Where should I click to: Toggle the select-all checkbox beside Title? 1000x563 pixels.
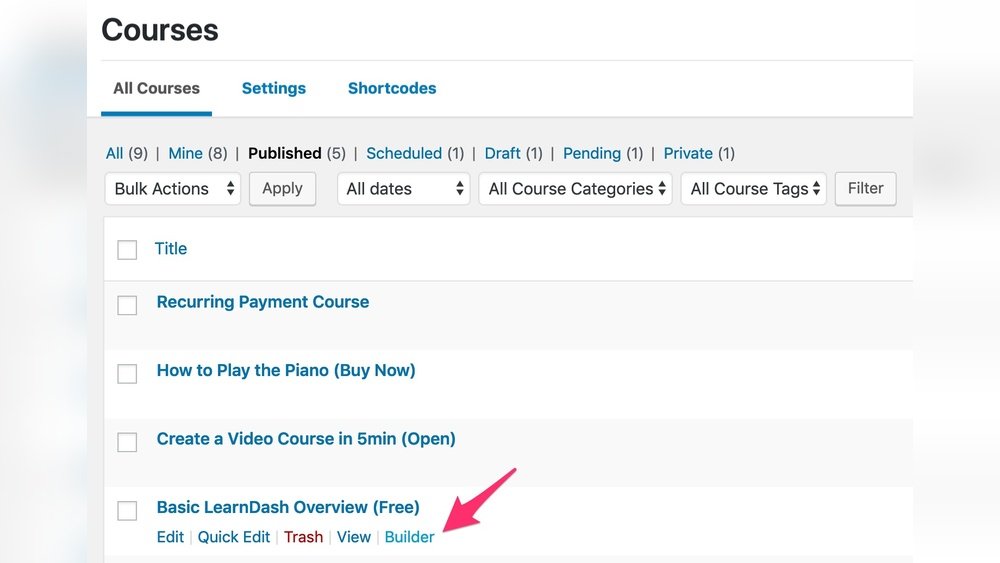[127, 250]
